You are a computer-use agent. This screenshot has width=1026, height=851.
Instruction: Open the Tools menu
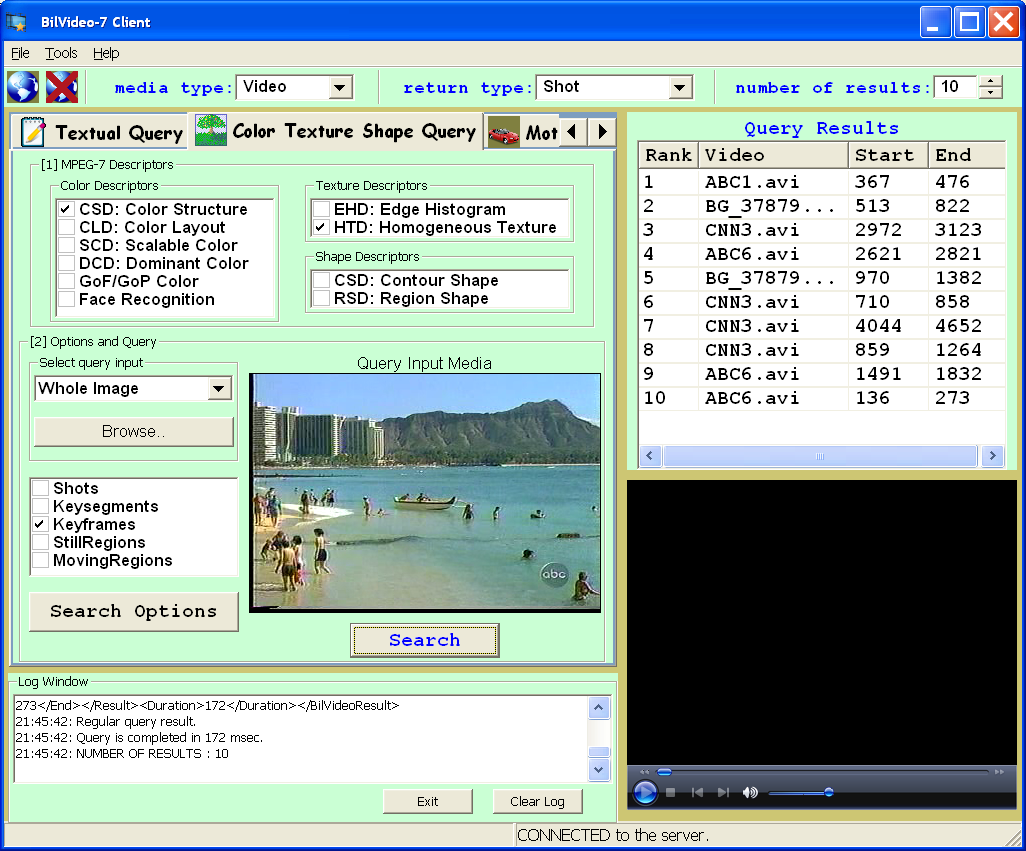point(61,53)
